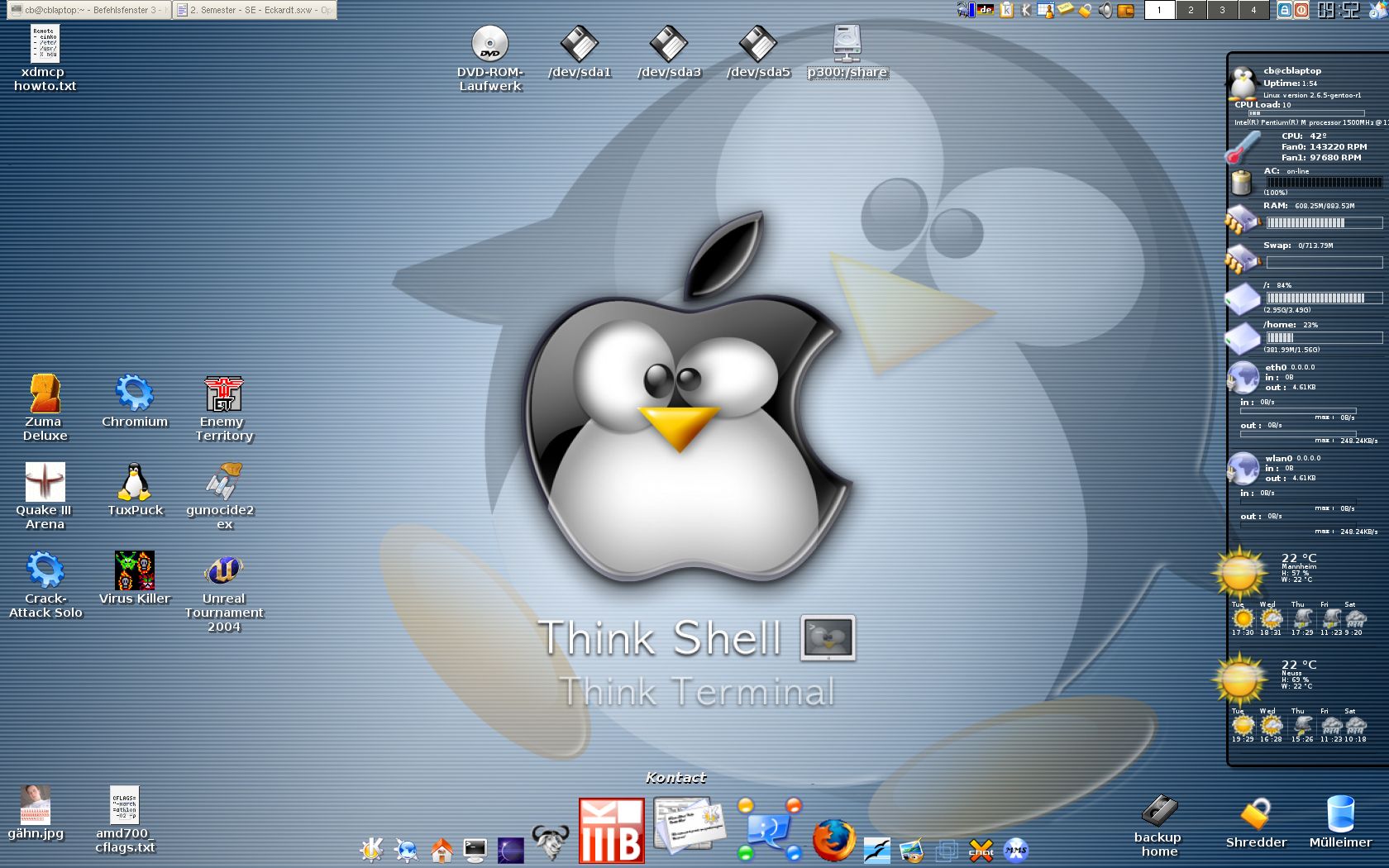This screenshot has height=868, width=1389.
Task: Open the xdmcp howto.txt file
Action: 45,58
